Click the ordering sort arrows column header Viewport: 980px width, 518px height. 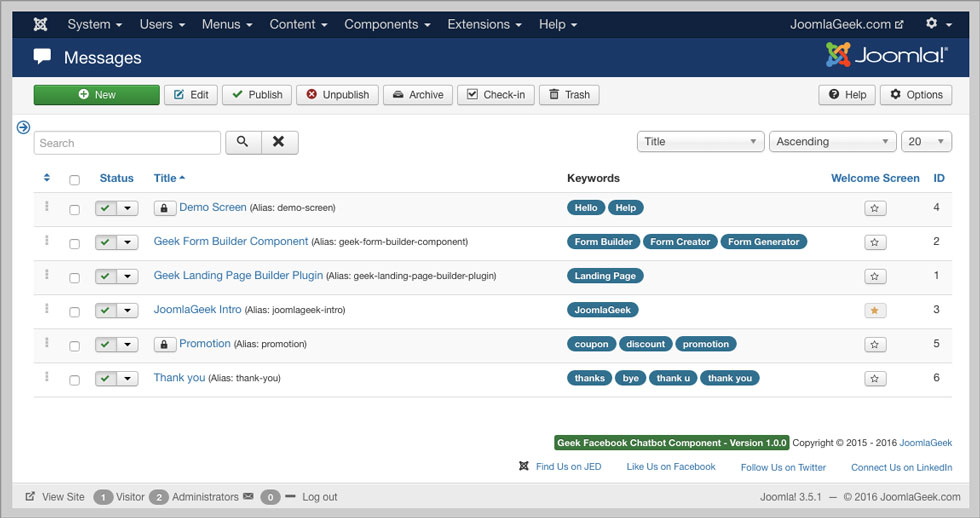tap(47, 178)
